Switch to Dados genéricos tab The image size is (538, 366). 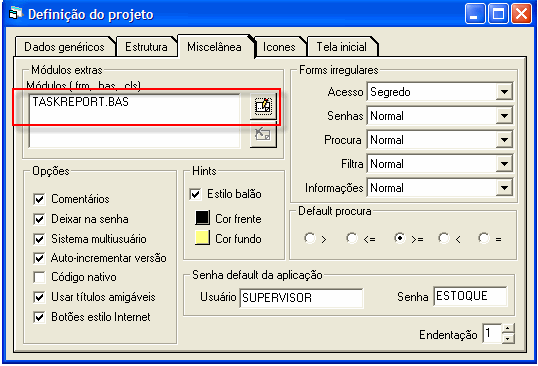coord(65,47)
